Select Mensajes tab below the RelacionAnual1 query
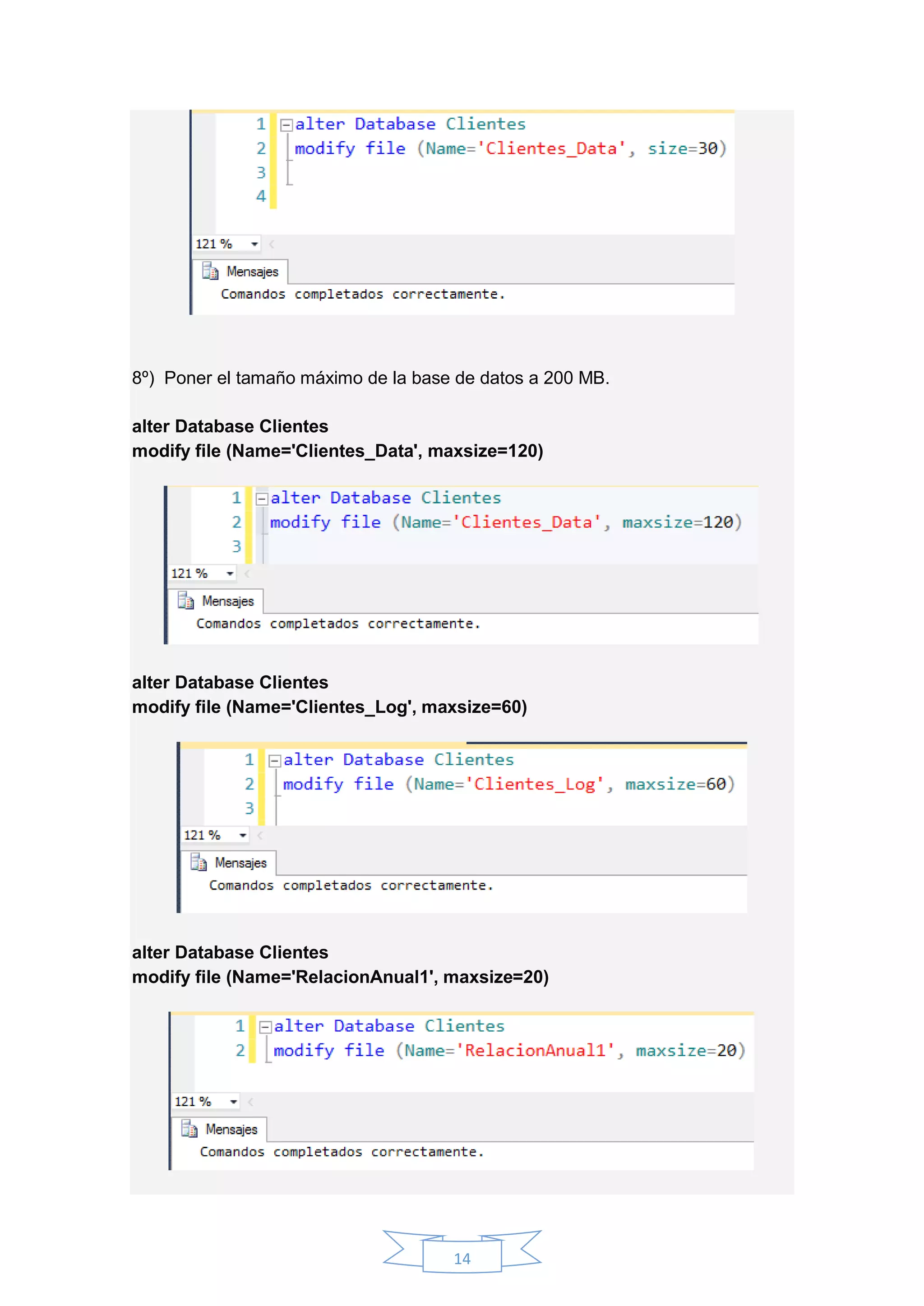 [220, 1129]
